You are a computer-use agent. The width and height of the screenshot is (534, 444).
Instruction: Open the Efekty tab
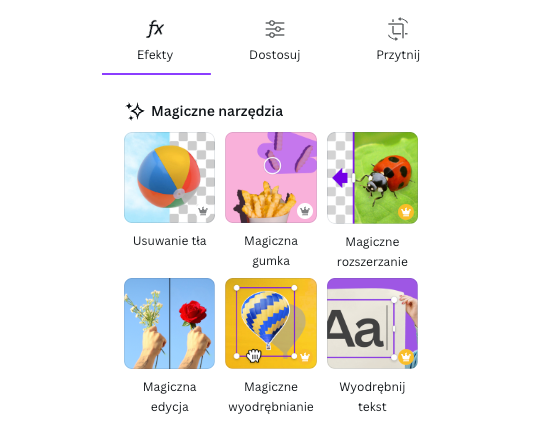click(x=156, y=41)
